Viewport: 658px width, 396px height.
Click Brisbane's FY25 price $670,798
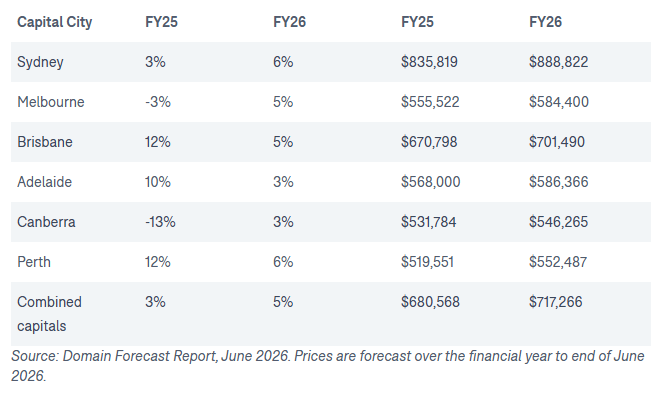click(429, 142)
